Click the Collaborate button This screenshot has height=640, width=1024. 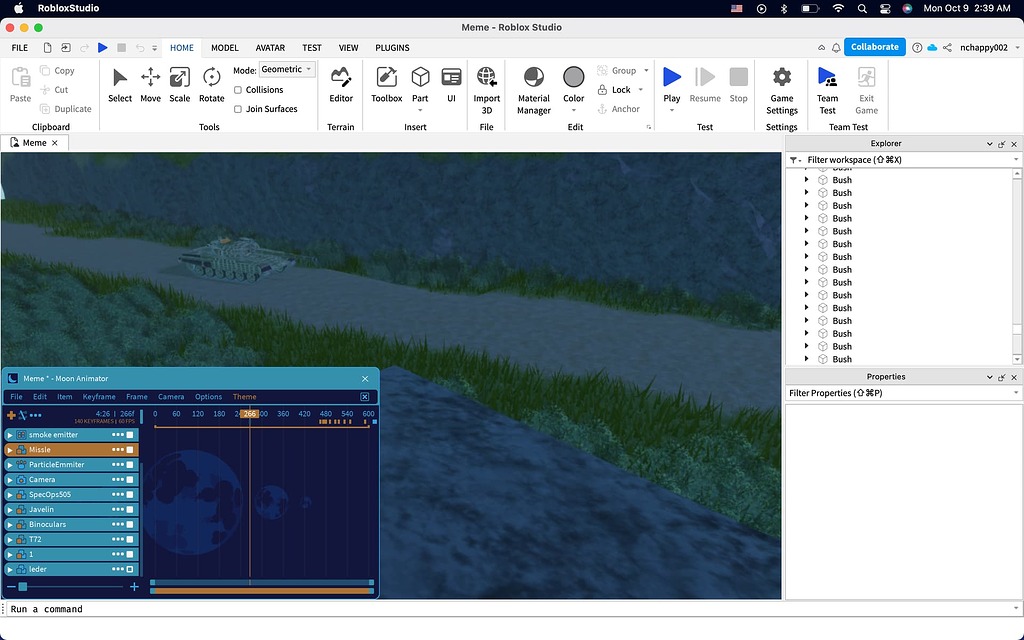coord(875,47)
